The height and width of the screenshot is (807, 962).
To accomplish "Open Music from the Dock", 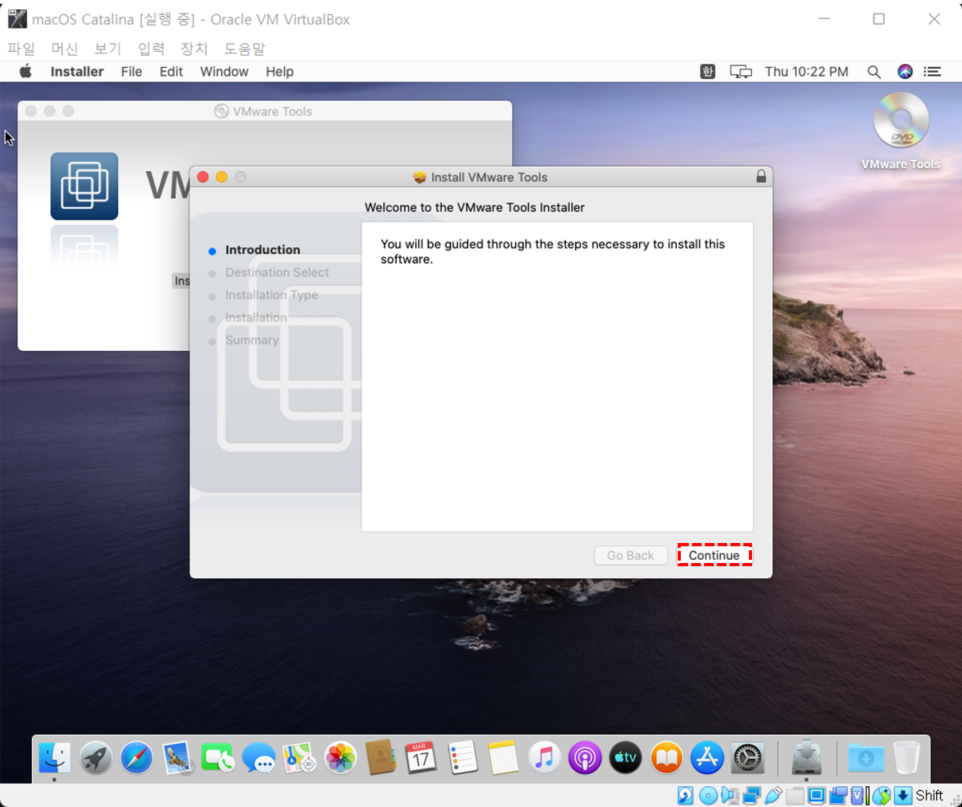I will [x=544, y=757].
